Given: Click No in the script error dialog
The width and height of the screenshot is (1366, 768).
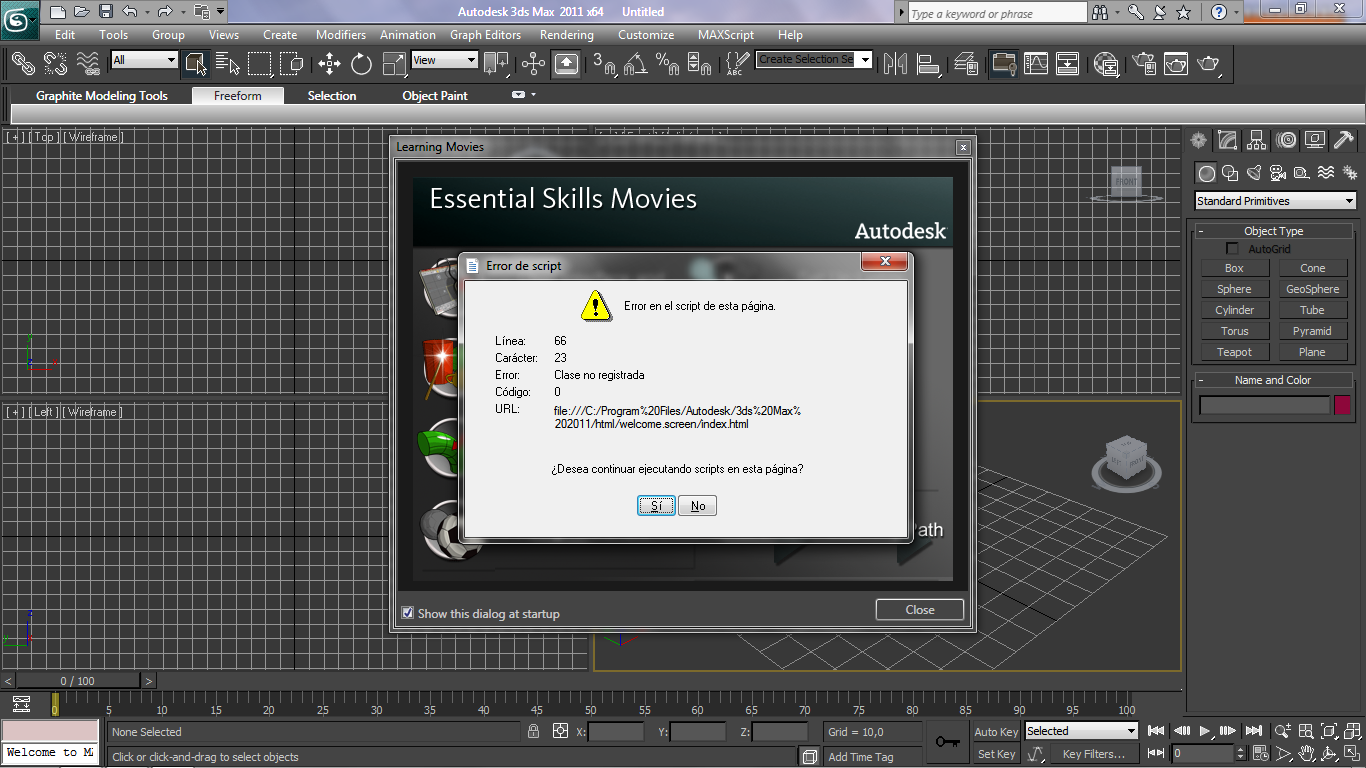Looking at the screenshot, I should point(698,506).
